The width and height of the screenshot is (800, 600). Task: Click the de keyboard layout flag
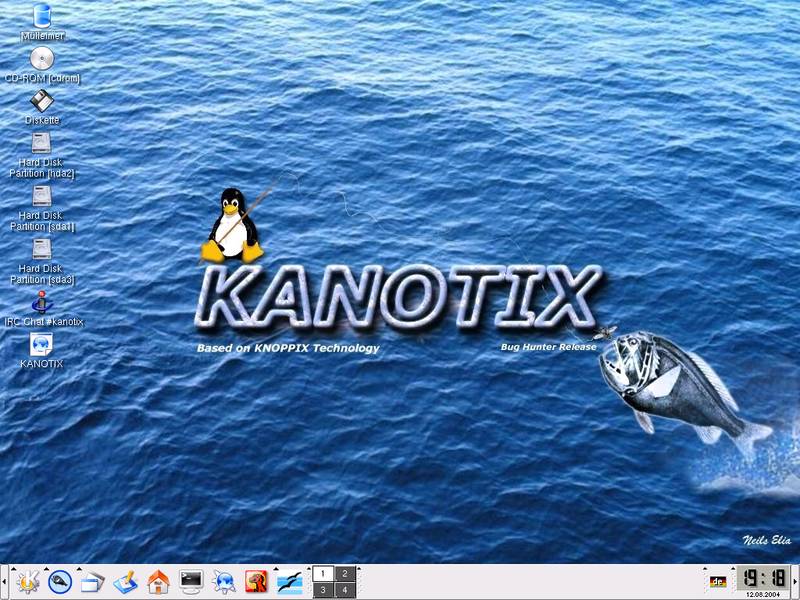click(718, 581)
